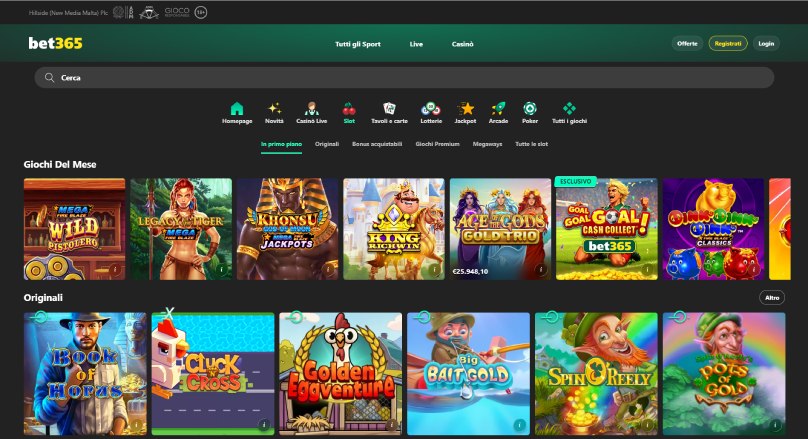Image resolution: width=808 pixels, height=439 pixels.
Task: Launch Oink Oink Oink Classics game
Action: [x=713, y=229]
